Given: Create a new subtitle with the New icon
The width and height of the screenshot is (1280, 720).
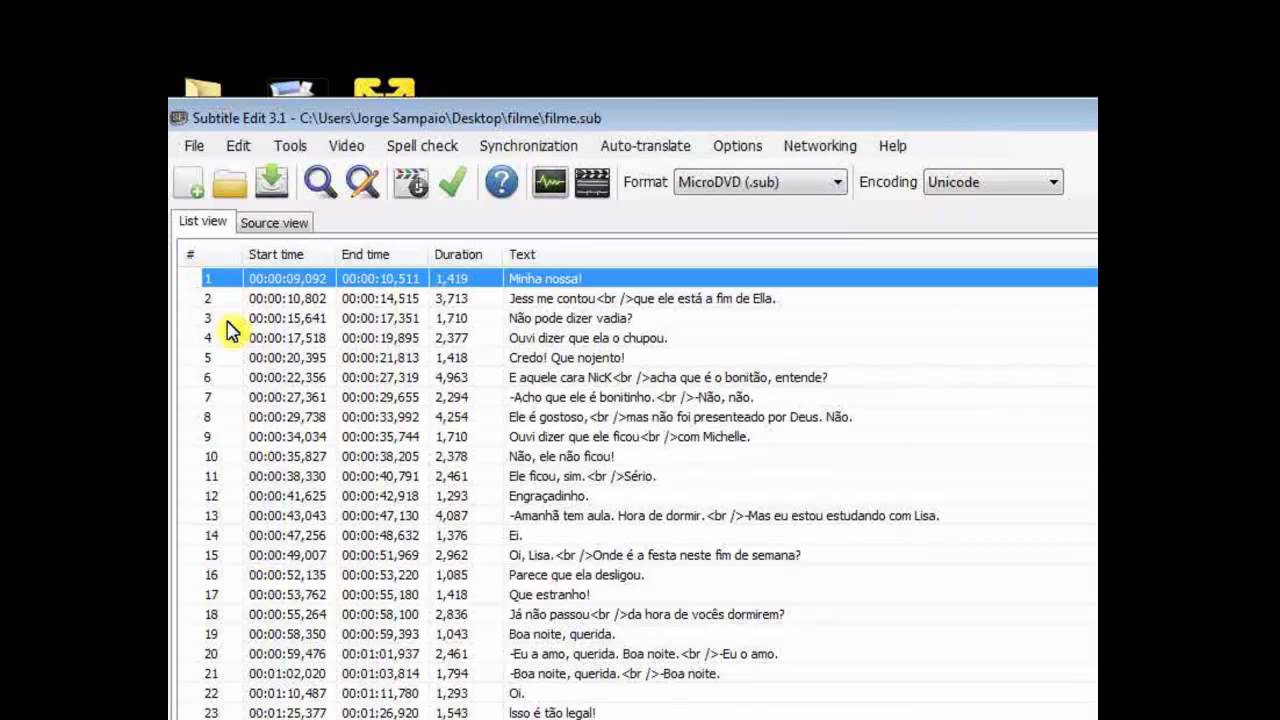Looking at the screenshot, I should tap(189, 182).
